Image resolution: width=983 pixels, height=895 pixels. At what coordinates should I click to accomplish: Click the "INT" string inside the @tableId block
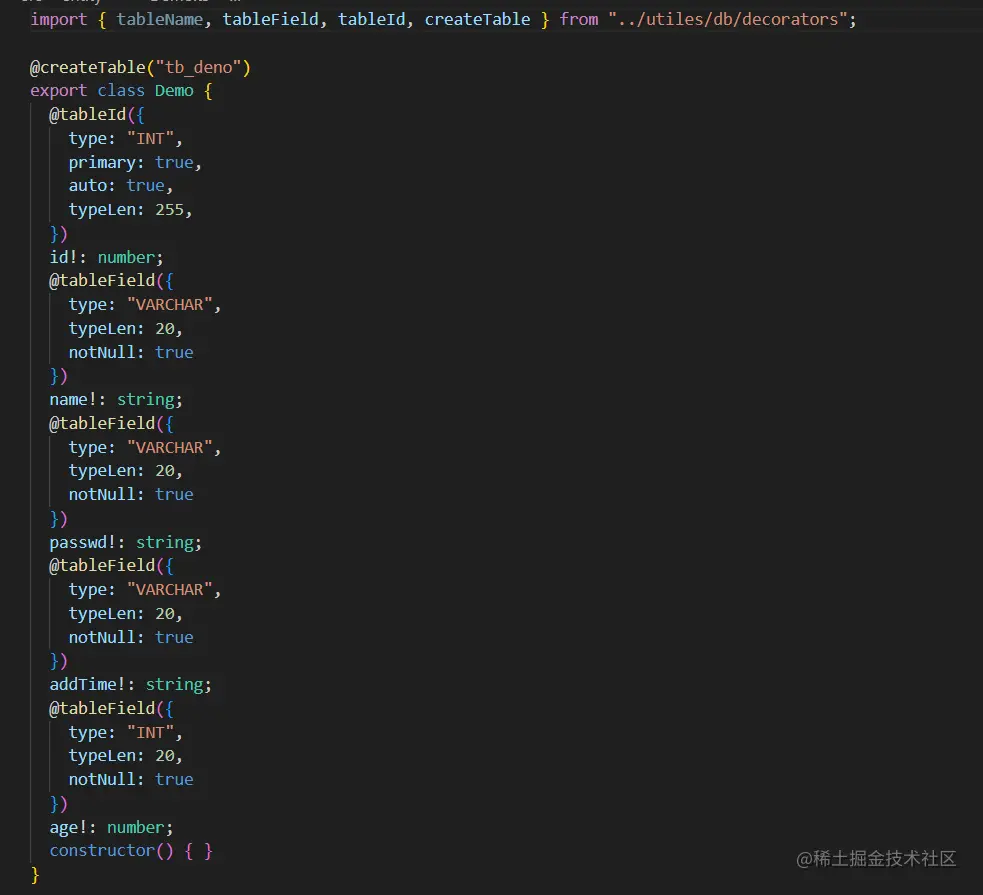(x=150, y=139)
